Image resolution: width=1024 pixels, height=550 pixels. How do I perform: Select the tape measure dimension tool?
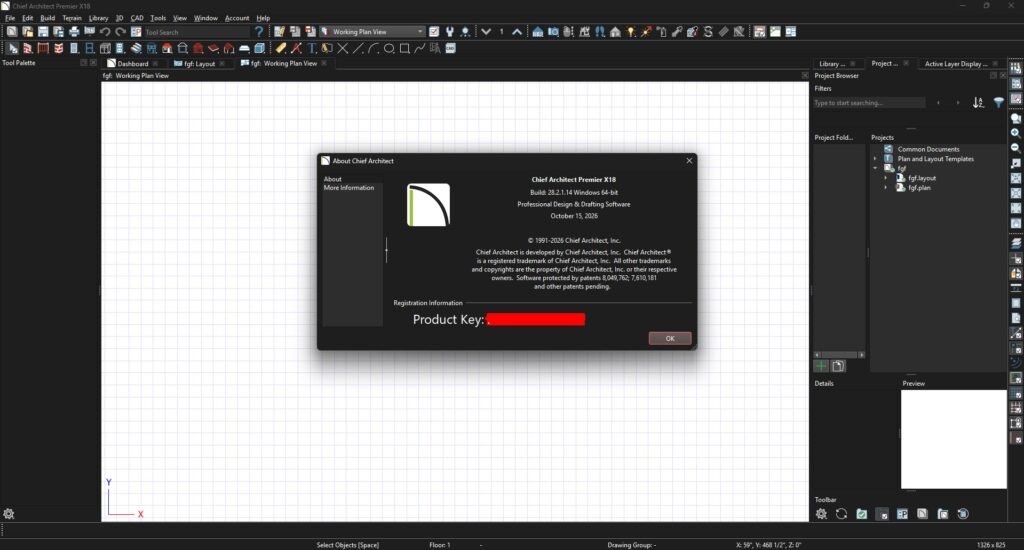point(281,48)
